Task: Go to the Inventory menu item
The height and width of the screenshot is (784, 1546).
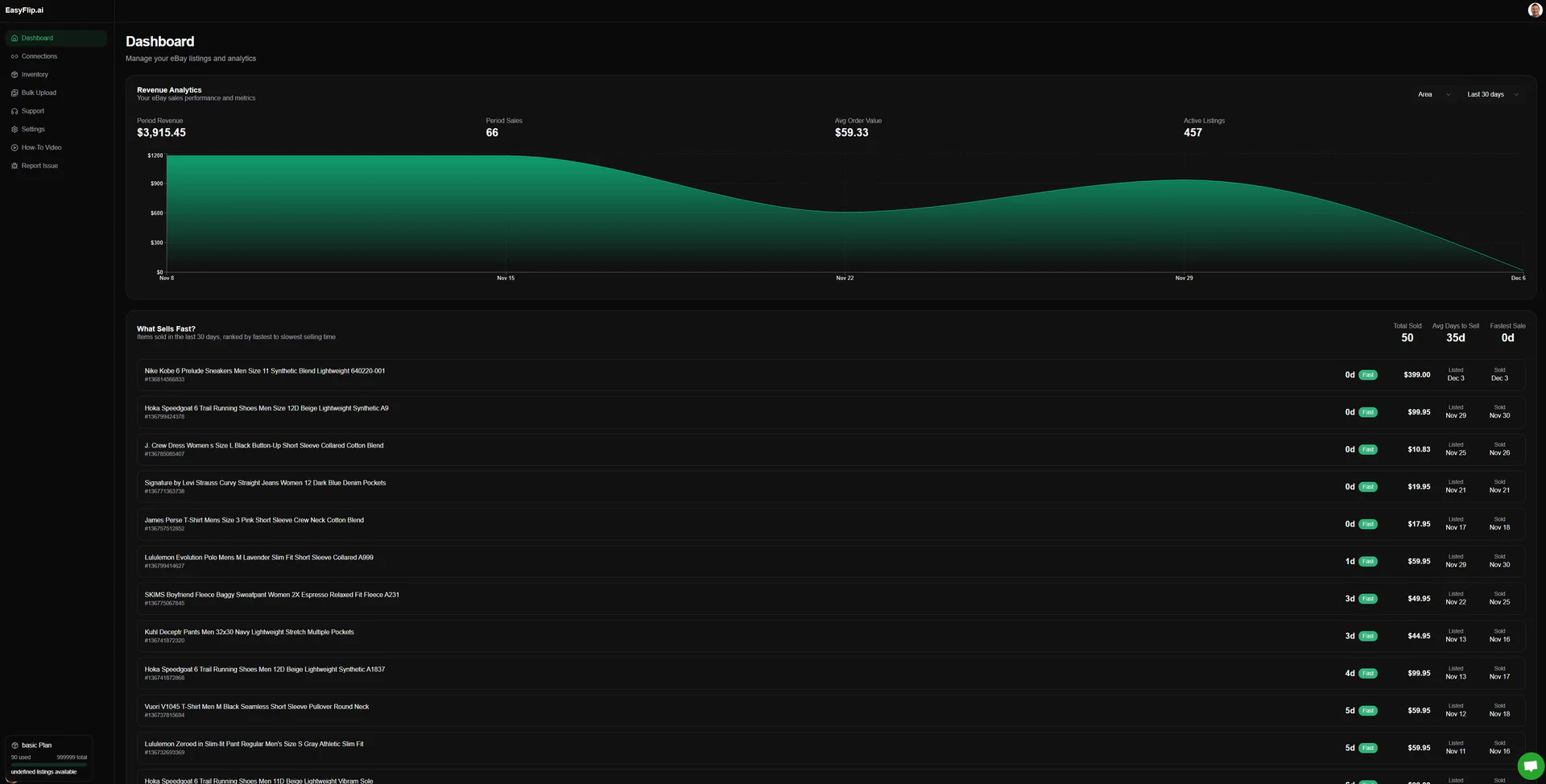Action: pyautogui.click(x=35, y=75)
